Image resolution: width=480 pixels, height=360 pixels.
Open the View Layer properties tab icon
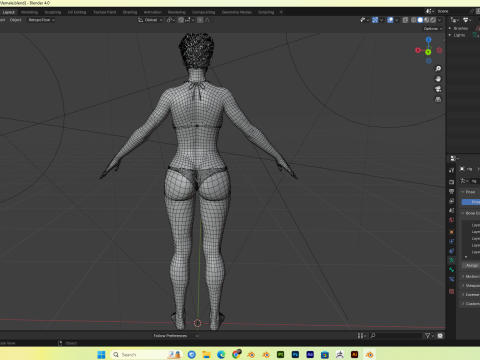451,201
